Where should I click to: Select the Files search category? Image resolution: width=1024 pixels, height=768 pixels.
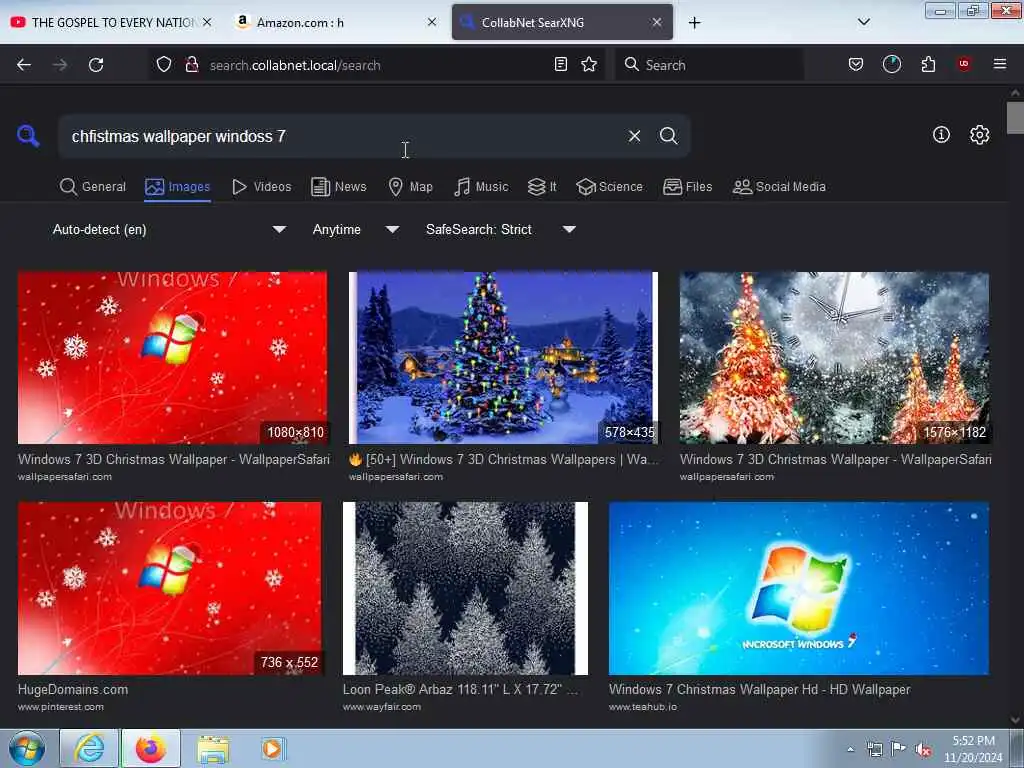[688, 187]
